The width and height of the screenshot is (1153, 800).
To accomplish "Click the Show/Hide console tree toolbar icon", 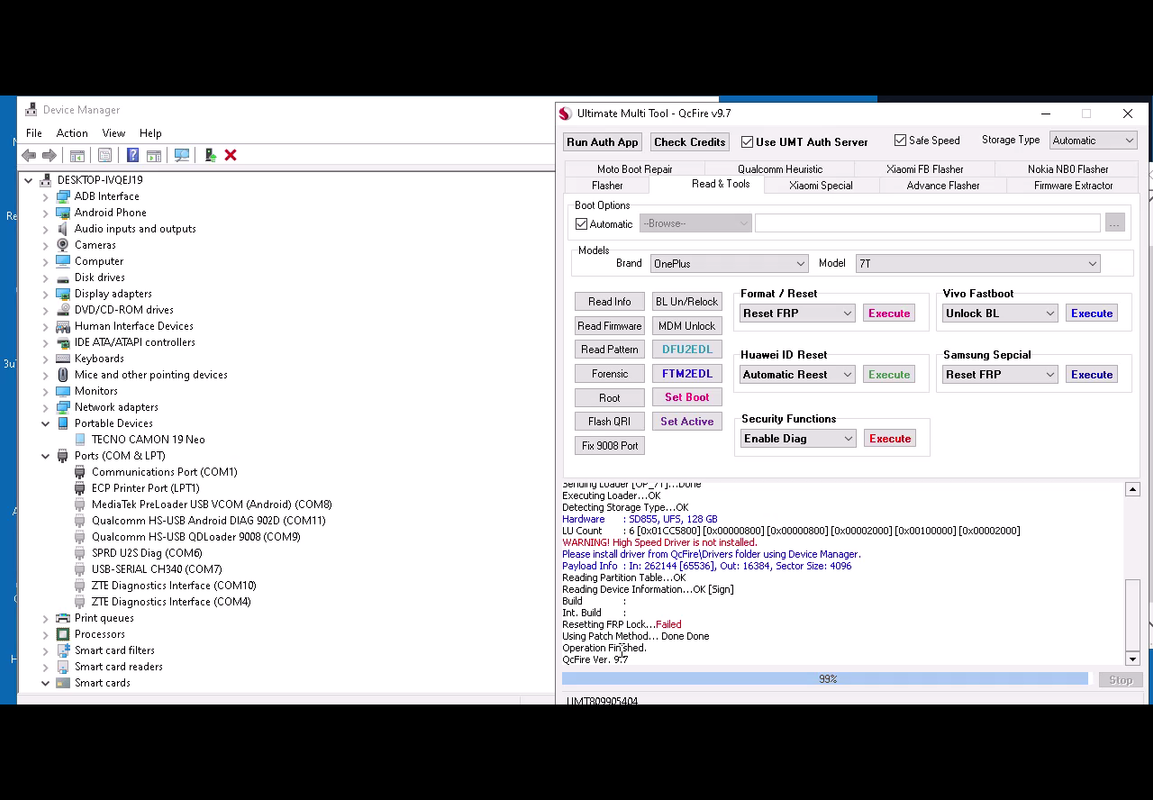I will [77, 155].
